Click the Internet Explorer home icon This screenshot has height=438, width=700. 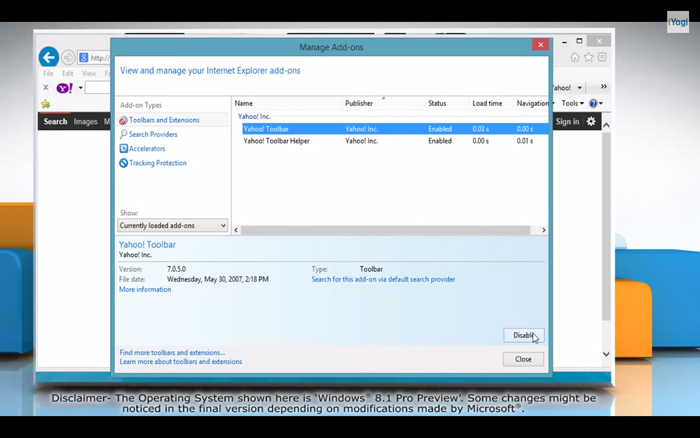(575, 57)
